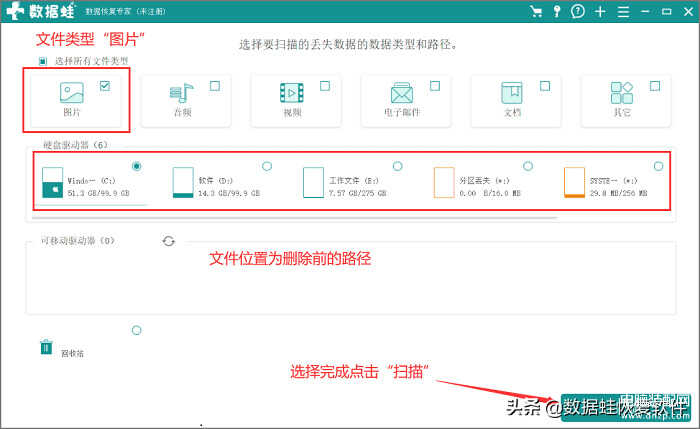Click the 图片 label text
The image size is (700, 429).
tap(71, 112)
